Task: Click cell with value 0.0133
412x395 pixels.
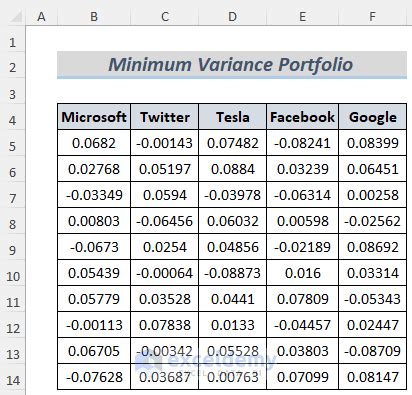Action: coord(233,325)
